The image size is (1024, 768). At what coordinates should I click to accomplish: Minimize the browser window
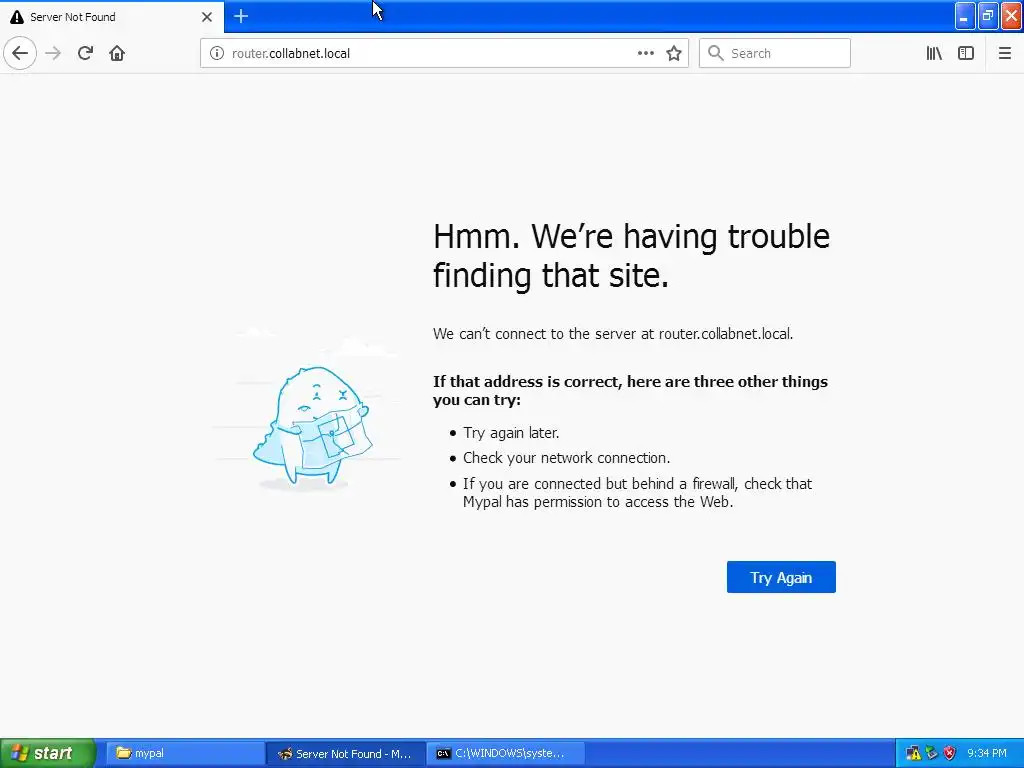[964, 16]
